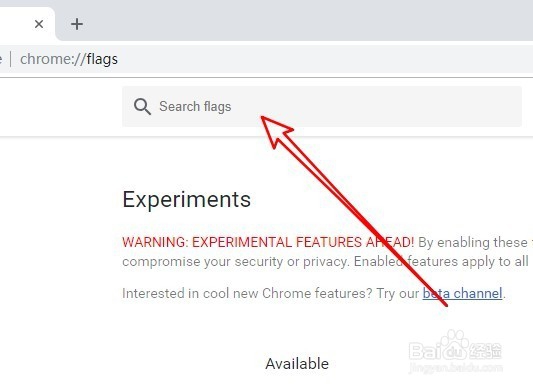533x387 pixels.
Task: Click the red WARNING: EXPERIMENTAL FEATURES text
Action: point(268,242)
